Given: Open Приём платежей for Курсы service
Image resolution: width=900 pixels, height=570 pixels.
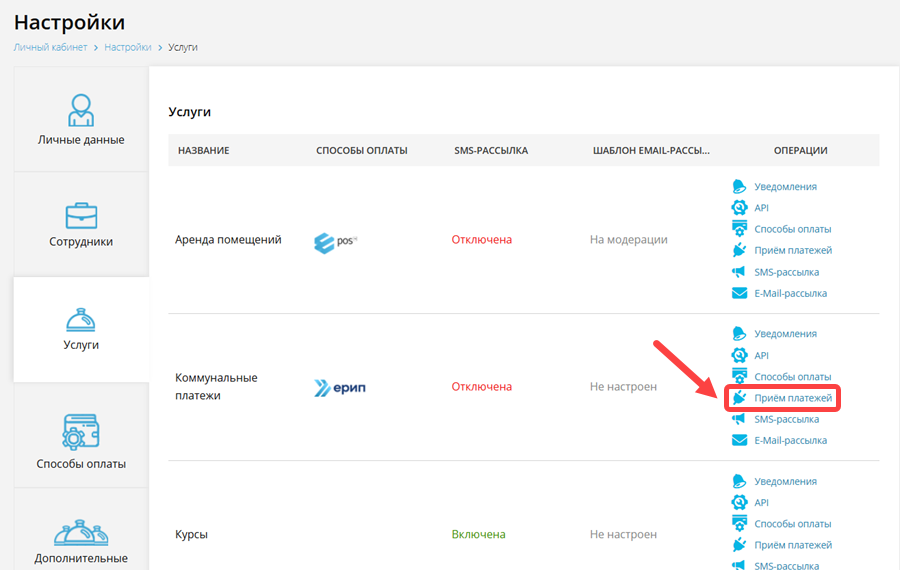Looking at the screenshot, I should tap(793, 545).
